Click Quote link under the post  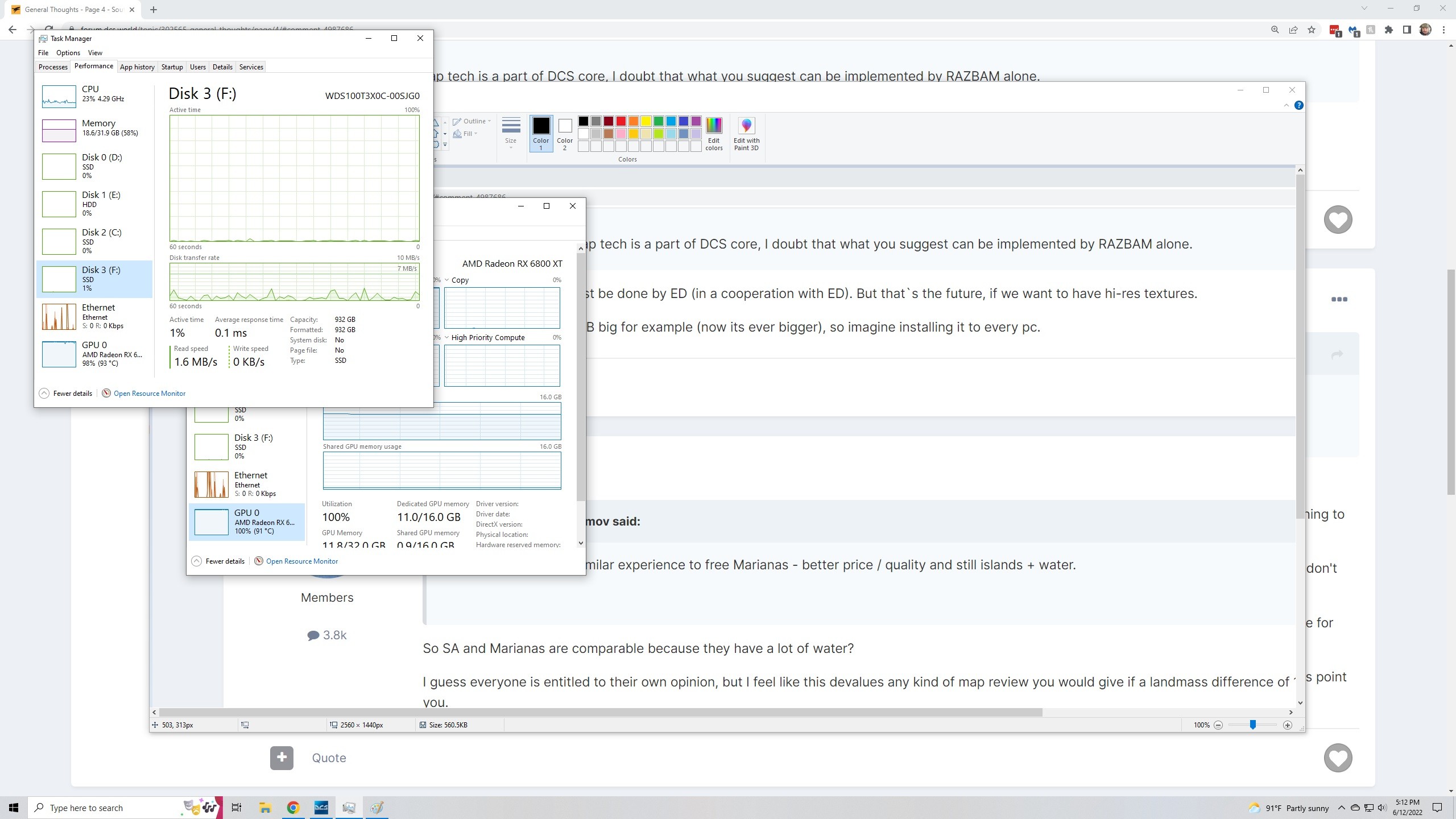tap(329, 758)
